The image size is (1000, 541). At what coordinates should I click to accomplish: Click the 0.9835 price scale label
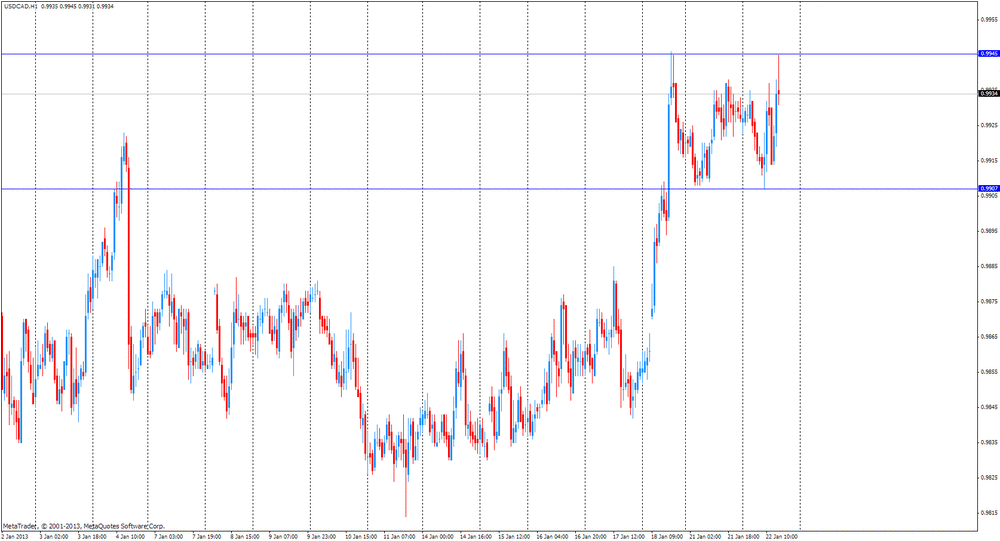coord(989,442)
